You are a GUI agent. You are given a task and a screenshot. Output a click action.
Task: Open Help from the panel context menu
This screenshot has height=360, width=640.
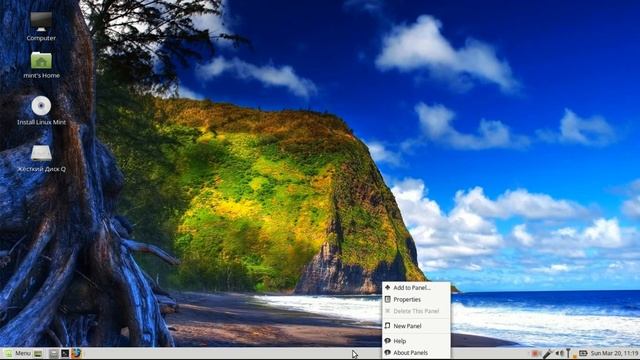pyautogui.click(x=416, y=341)
